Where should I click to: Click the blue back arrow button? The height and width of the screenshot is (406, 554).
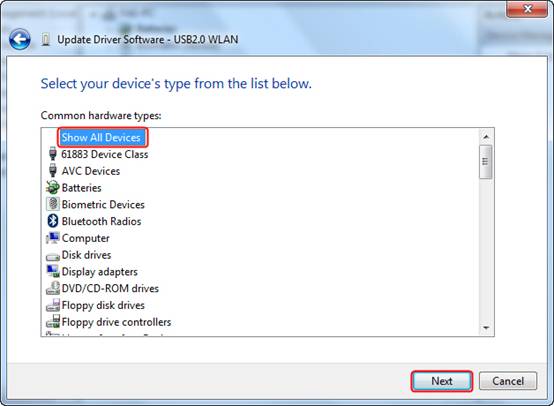[x=19, y=39]
